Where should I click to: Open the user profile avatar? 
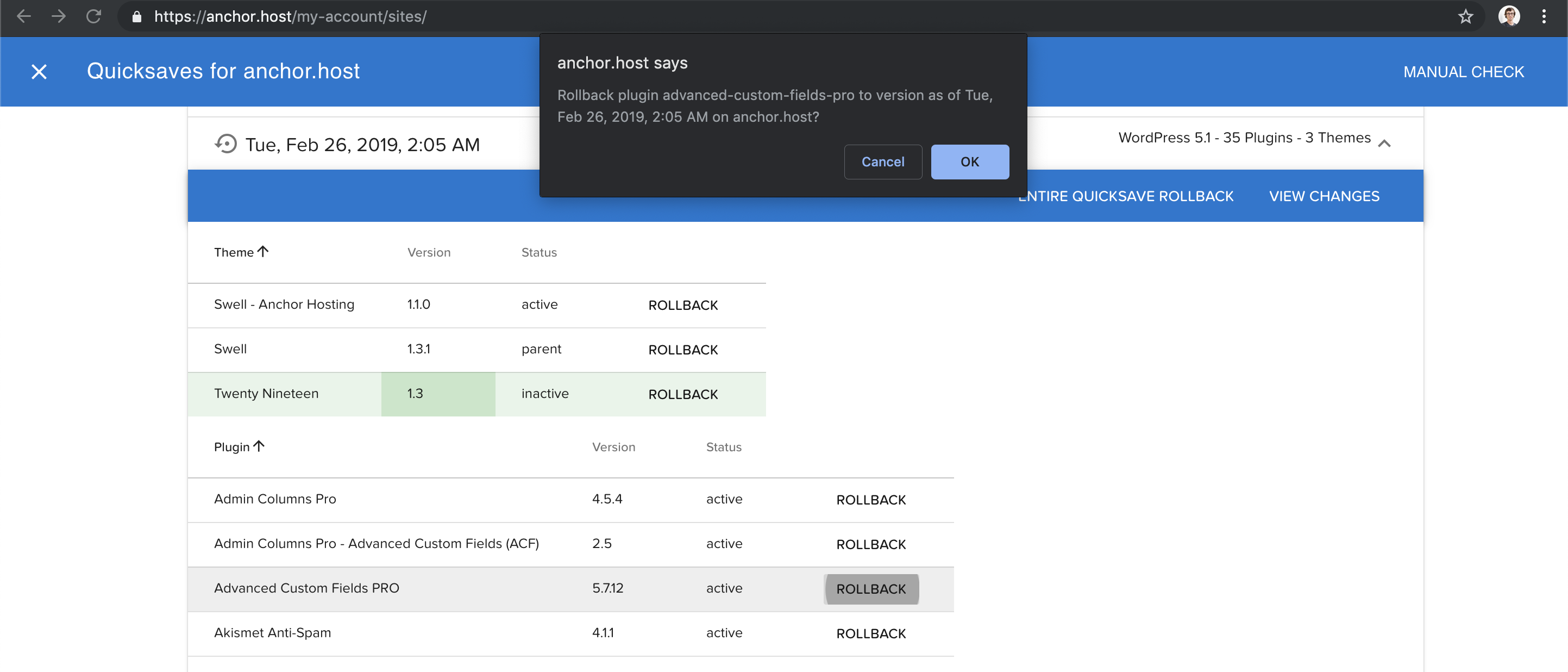point(1508,16)
